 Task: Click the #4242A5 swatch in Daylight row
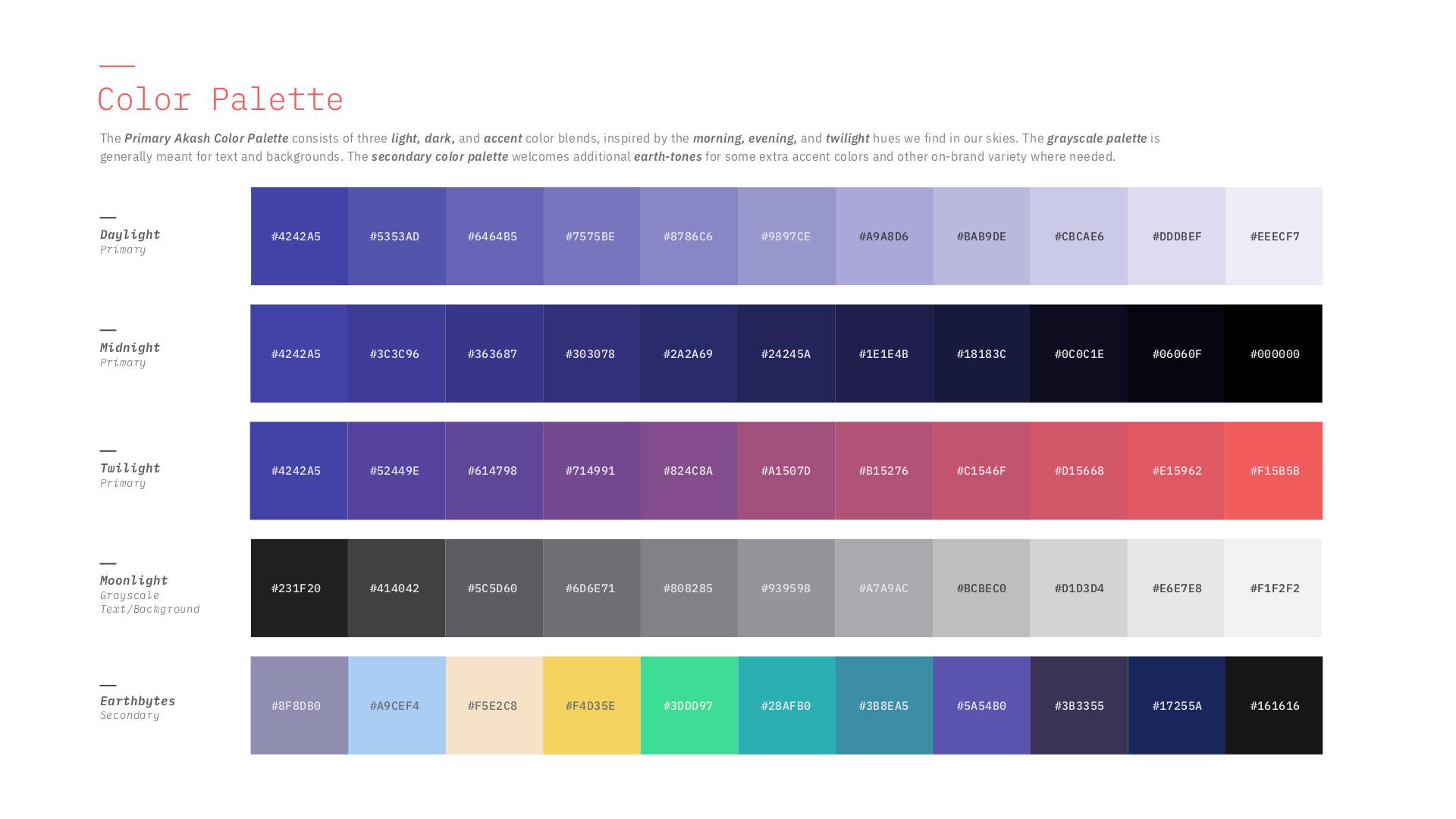tap(299, 236)
